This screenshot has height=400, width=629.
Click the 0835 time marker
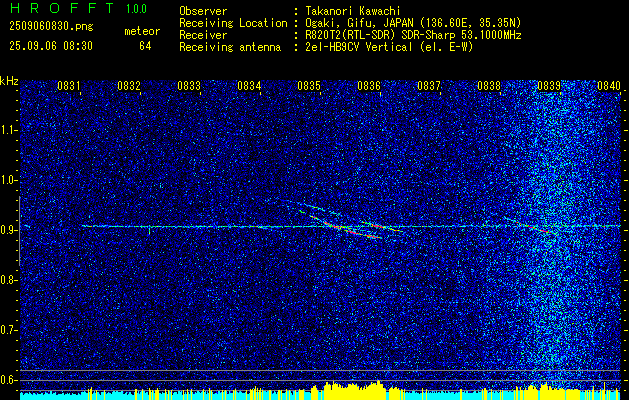309,86
